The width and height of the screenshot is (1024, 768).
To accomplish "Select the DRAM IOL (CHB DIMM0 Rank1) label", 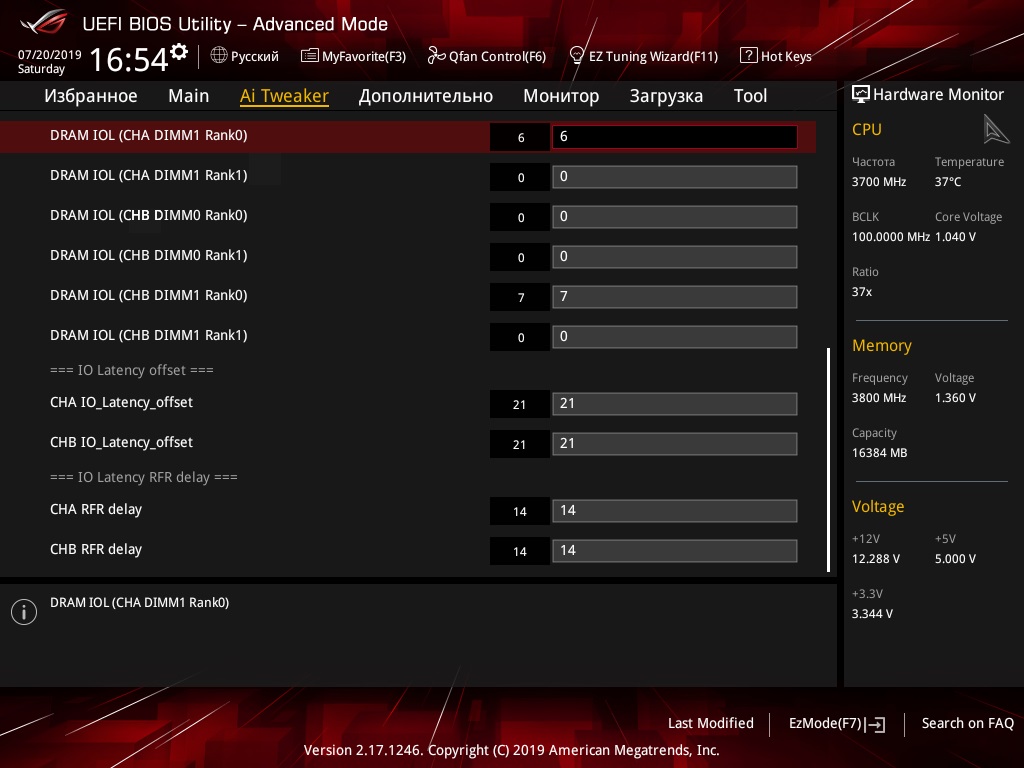I will click(x=149, y=255).
